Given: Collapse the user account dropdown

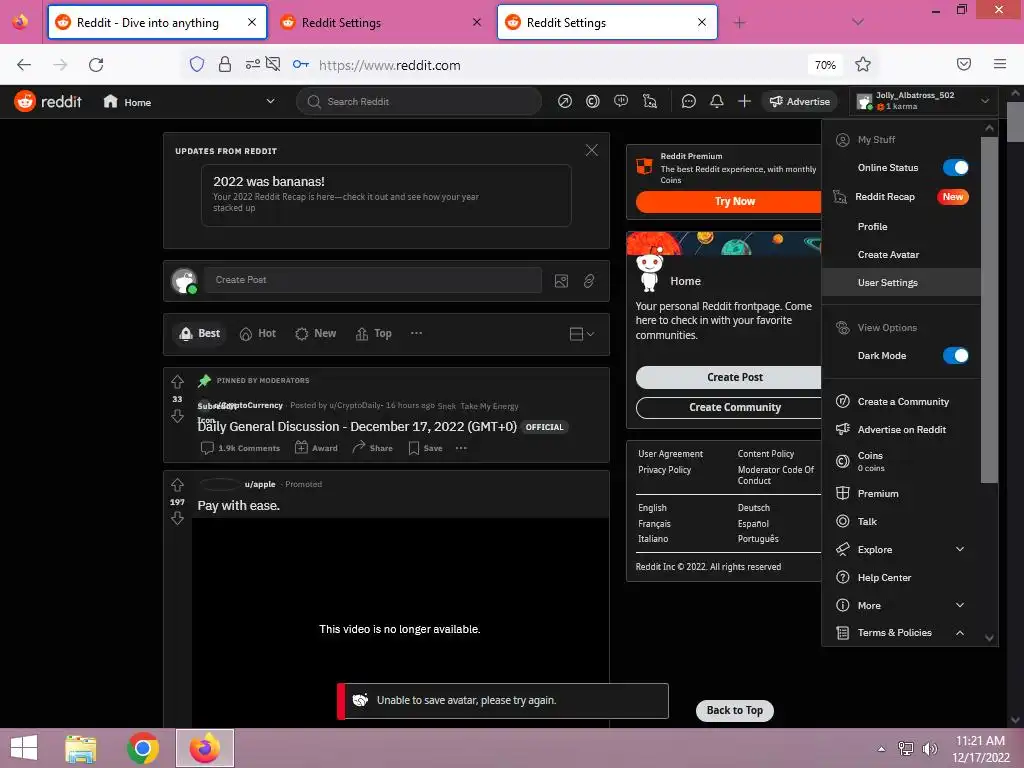Looking at the screenshot, I should click(x=985, y=101).
